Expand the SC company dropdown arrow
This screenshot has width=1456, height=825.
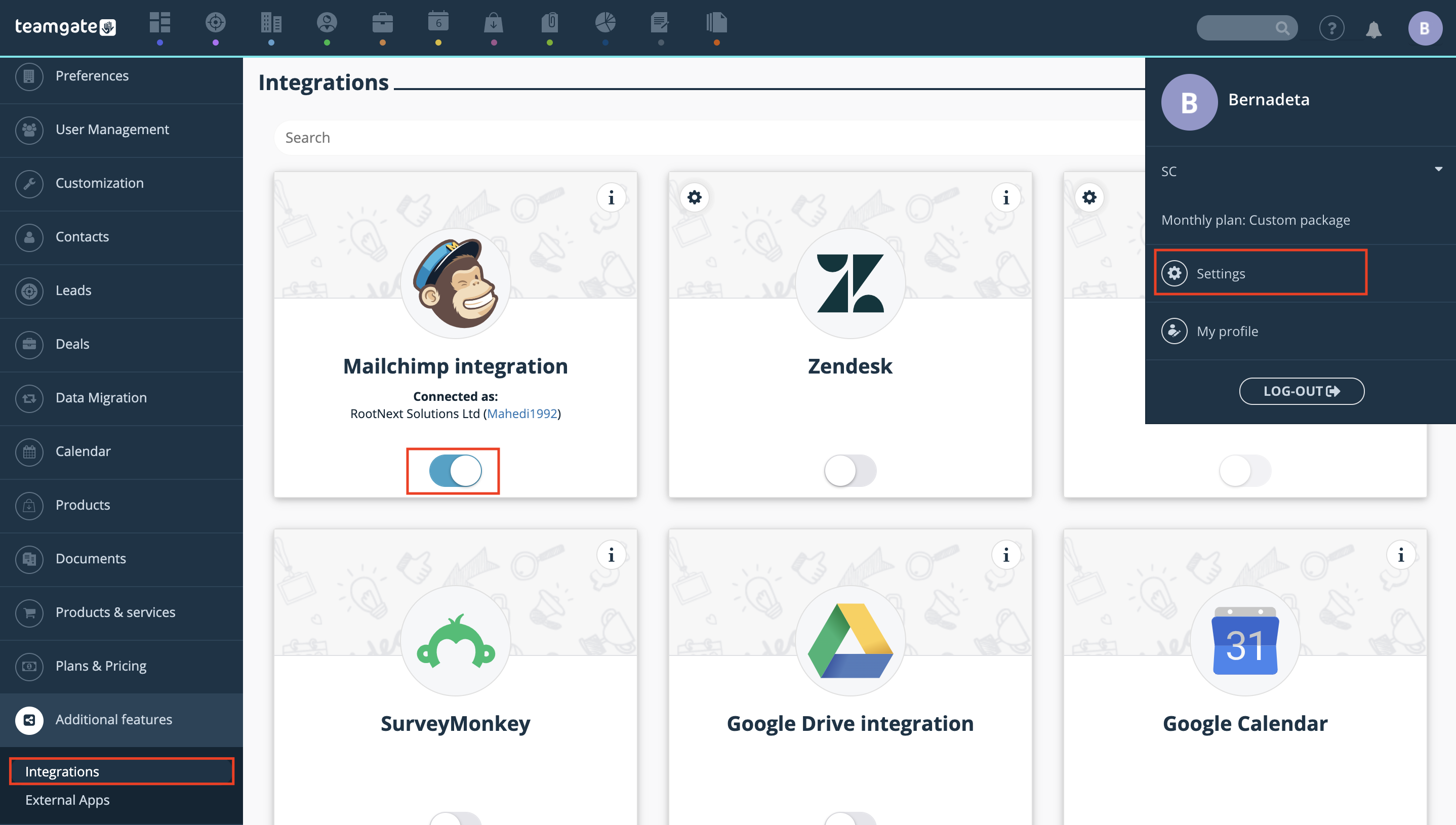click(x=1438, y=170)
